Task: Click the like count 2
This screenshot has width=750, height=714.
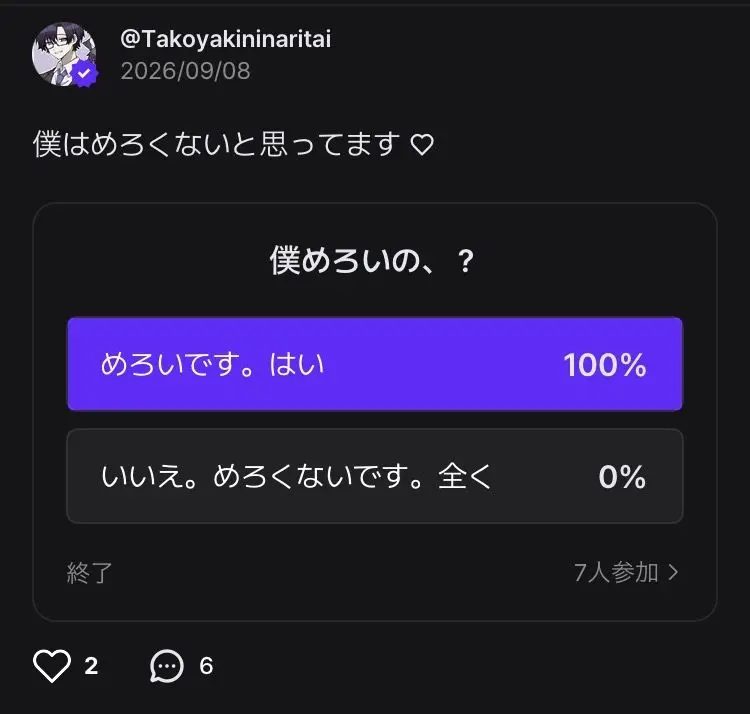Action: coord(91,666)
